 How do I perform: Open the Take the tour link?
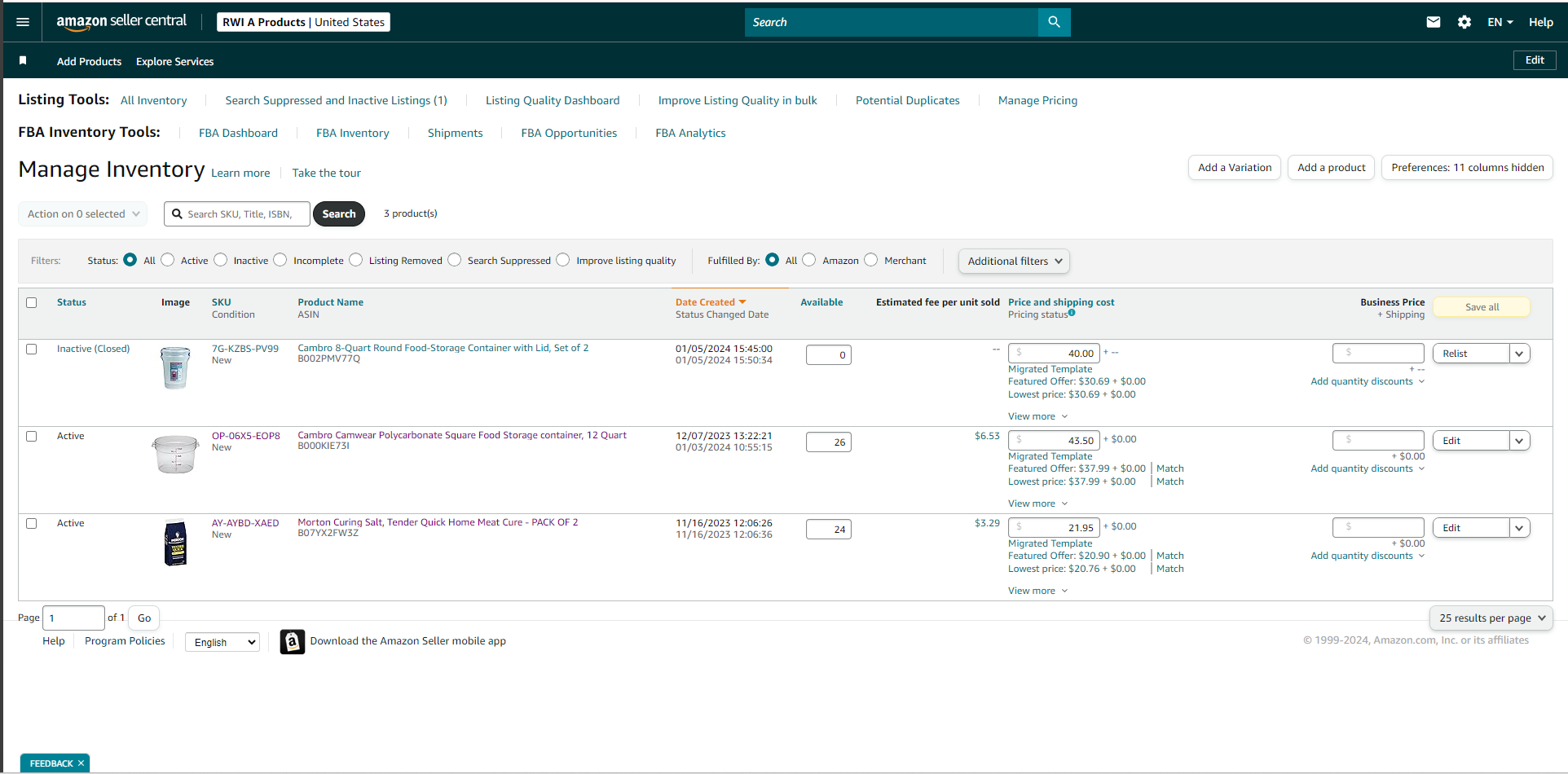[x=326, y=173]
